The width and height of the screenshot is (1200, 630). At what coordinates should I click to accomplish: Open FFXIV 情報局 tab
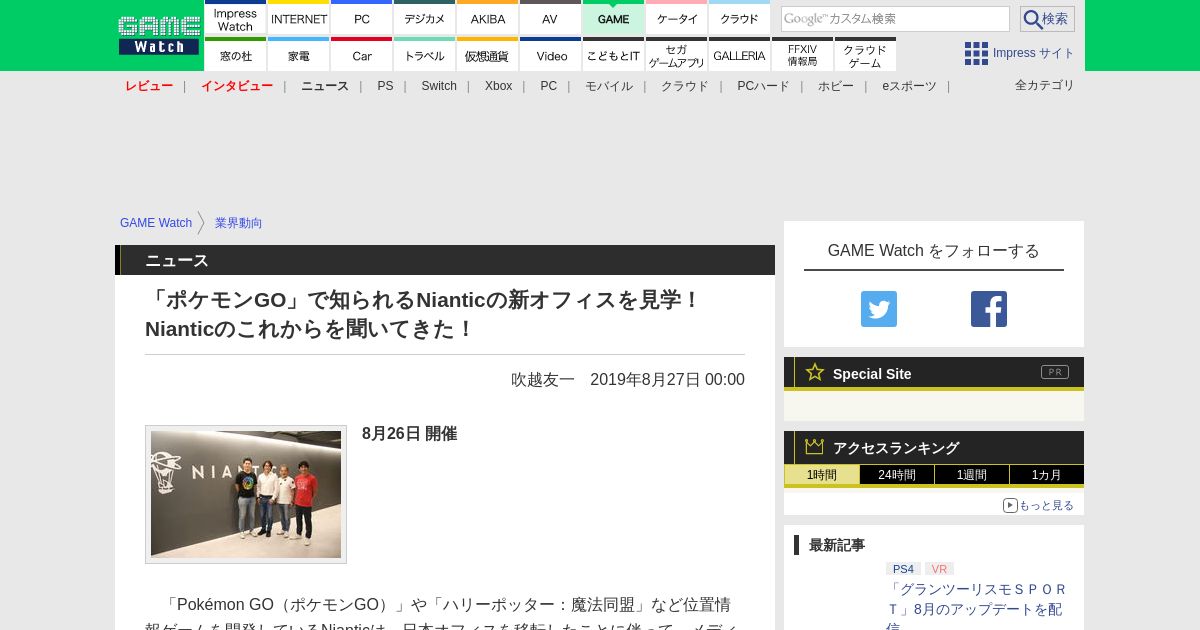[802, 55]
